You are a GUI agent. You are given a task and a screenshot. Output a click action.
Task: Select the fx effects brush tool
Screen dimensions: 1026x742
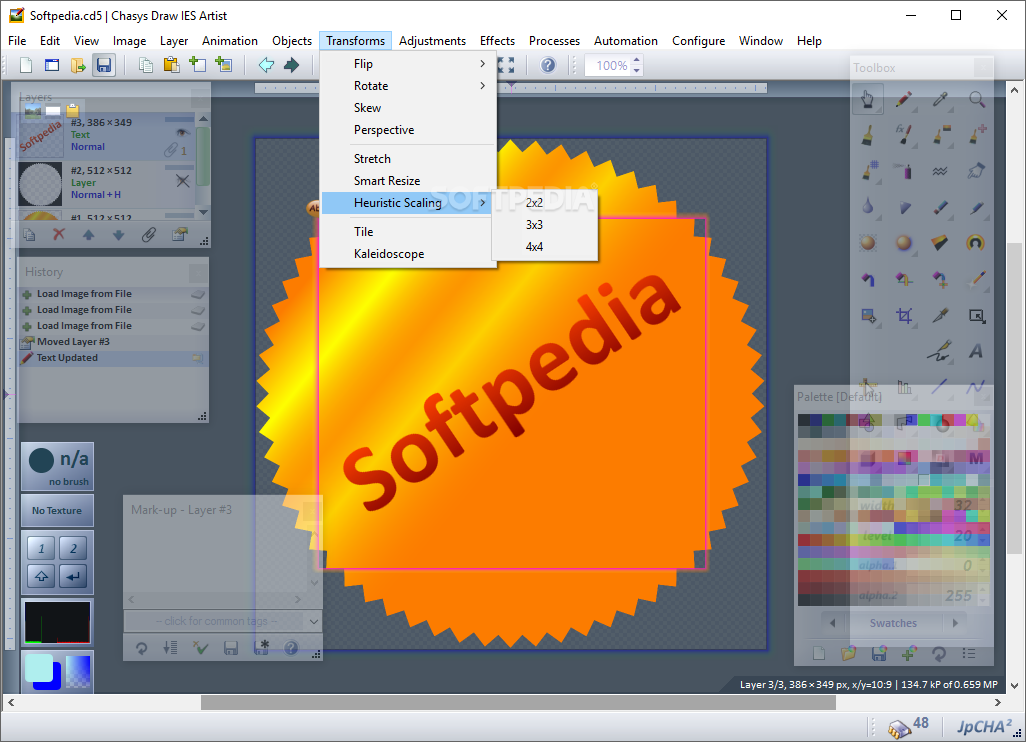coord(904,135)
